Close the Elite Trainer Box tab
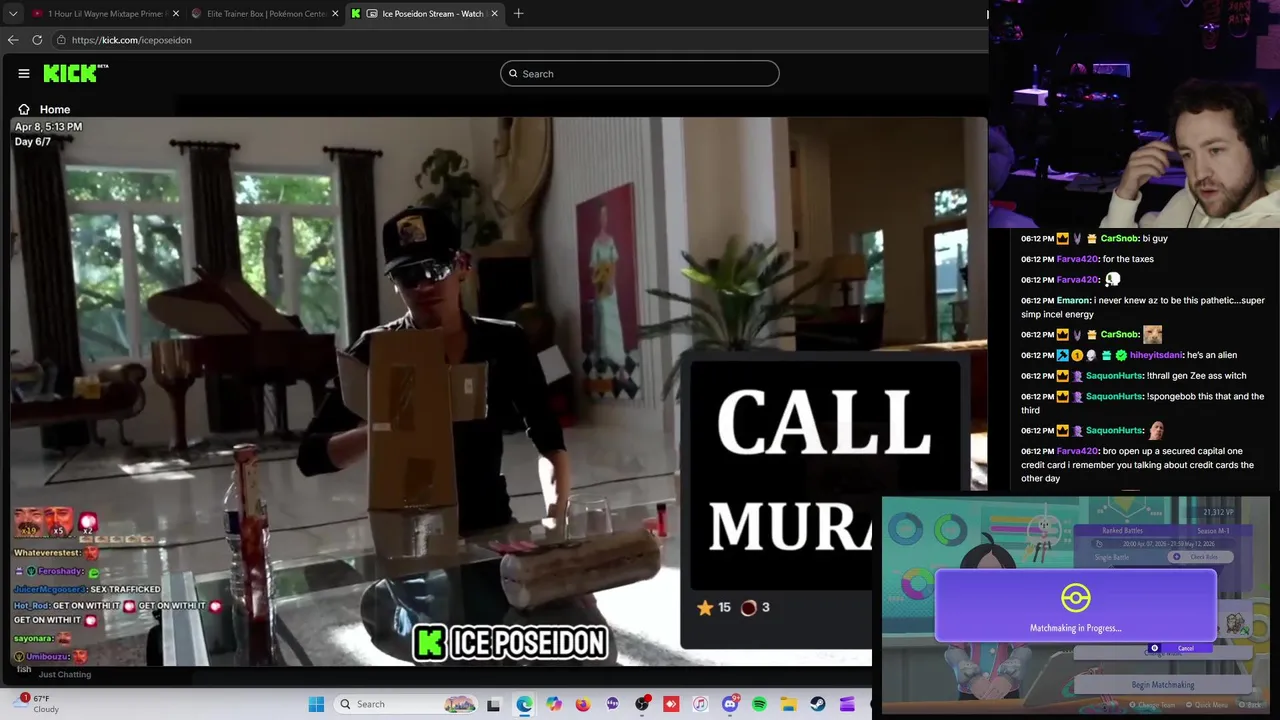Viewport: 1280px width, 720px height. (x=335, y=14)
